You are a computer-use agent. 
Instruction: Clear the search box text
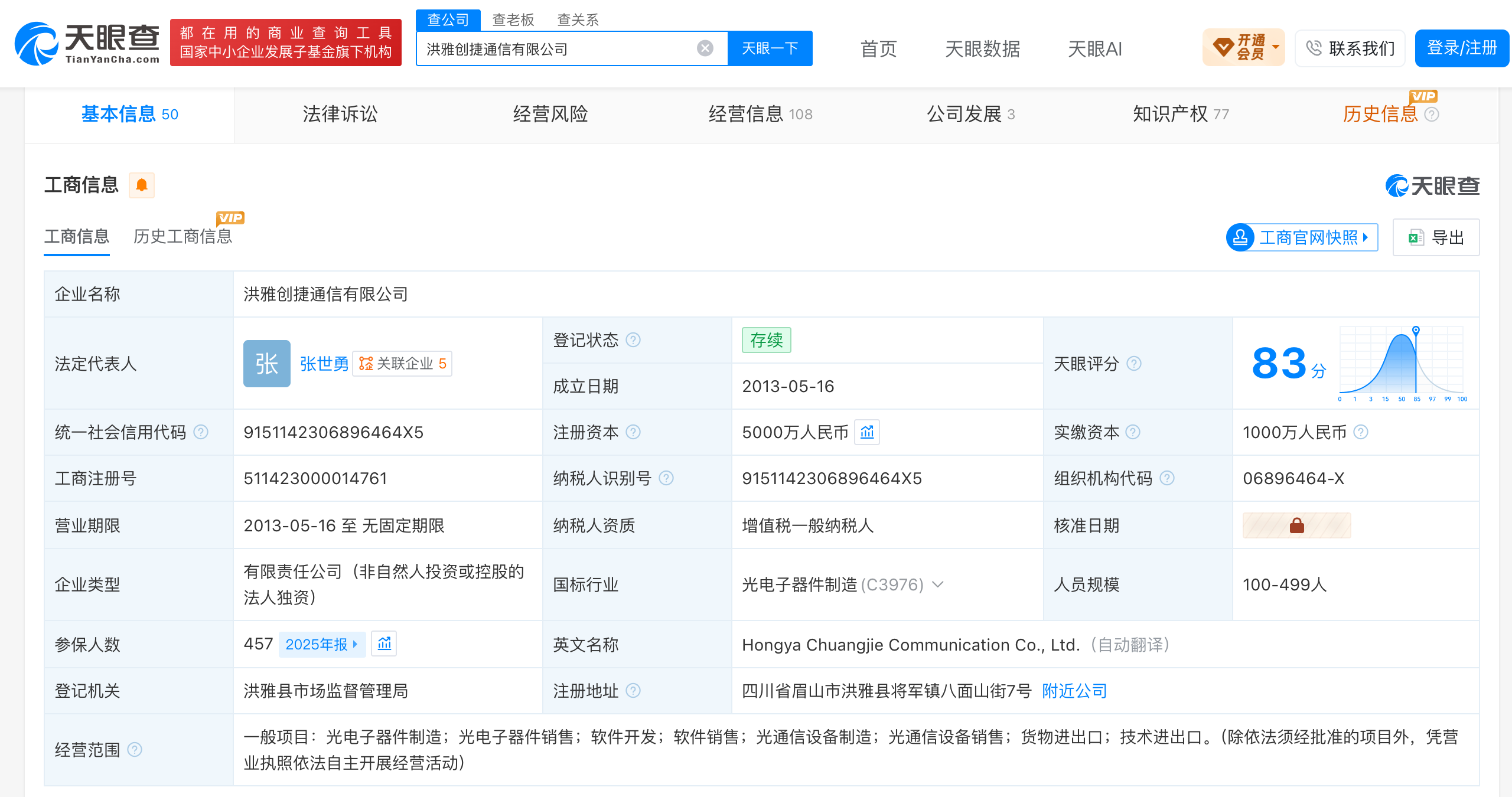point(705,48)
